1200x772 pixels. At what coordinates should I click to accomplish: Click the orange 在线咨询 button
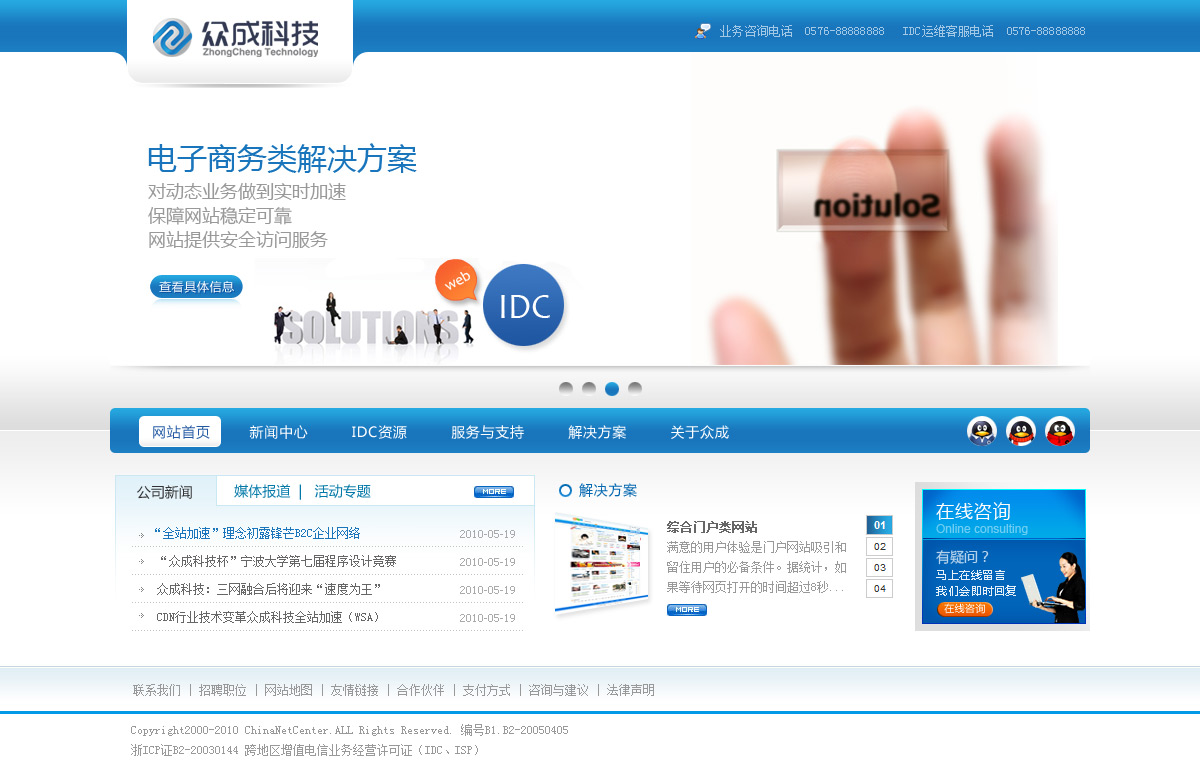coord(965,609)
